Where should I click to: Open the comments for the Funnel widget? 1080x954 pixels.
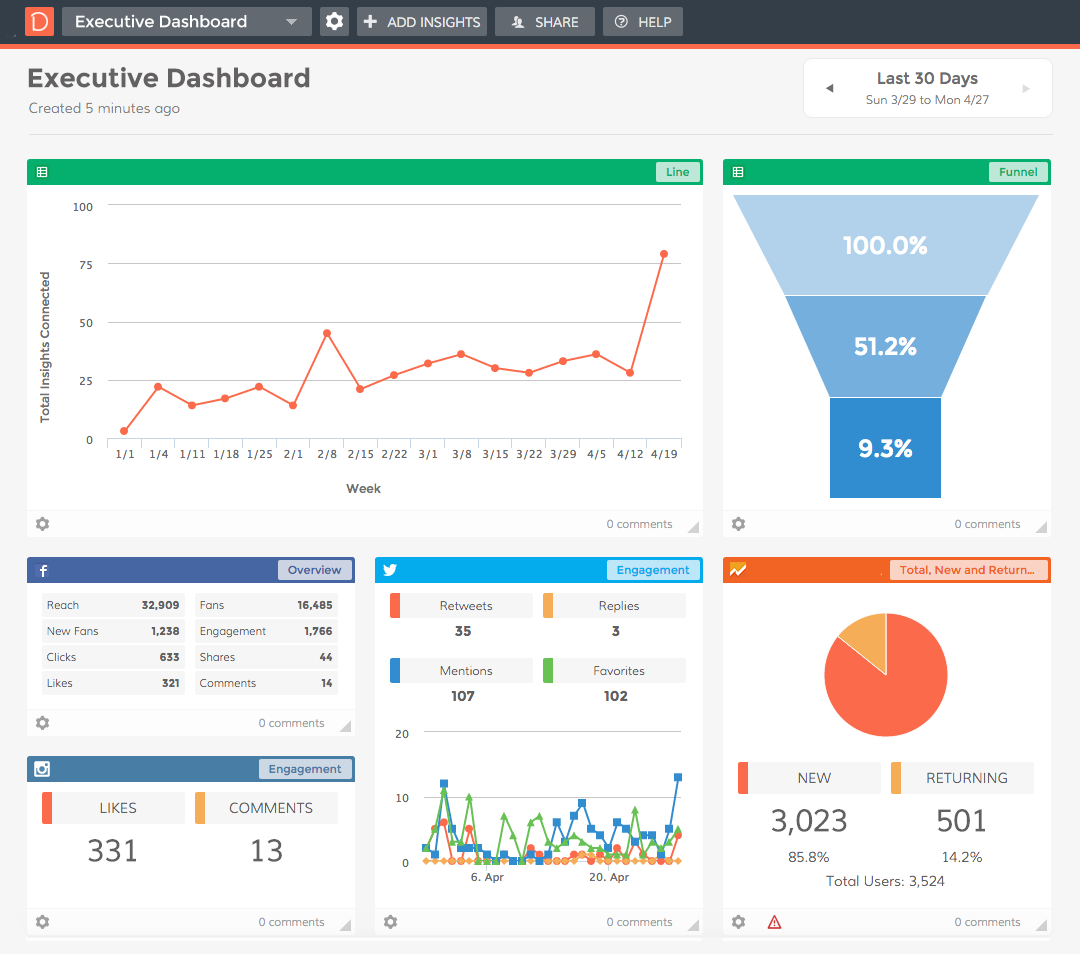pyautogui.click(x=987, y=523)
